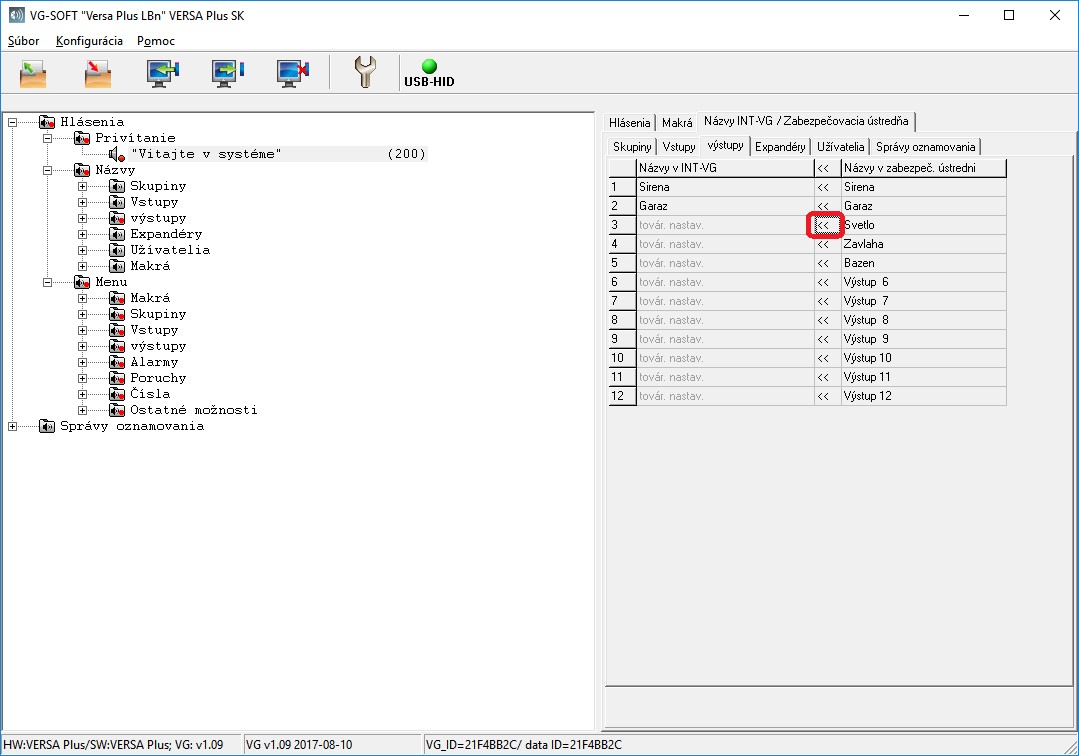This screenshot has height=756, width=1079.
Task: Expand the Poruchy node under Menu
Action: tap(83, 378)
